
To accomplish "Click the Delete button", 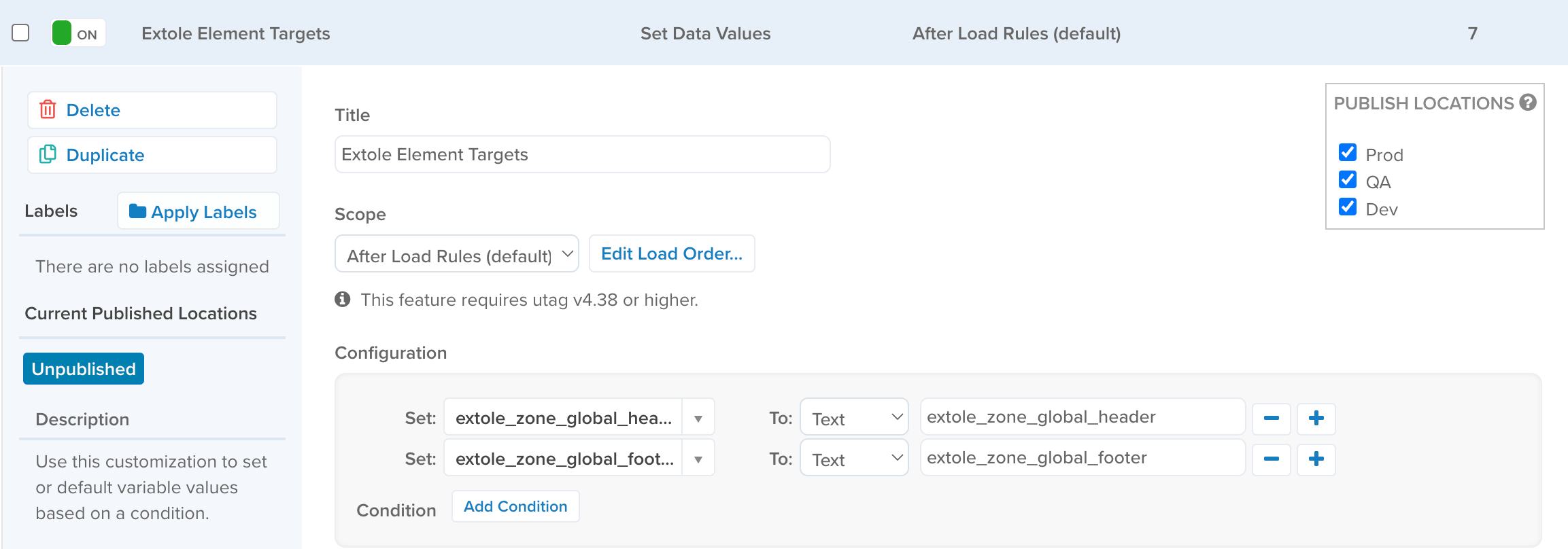I will 152,110.
